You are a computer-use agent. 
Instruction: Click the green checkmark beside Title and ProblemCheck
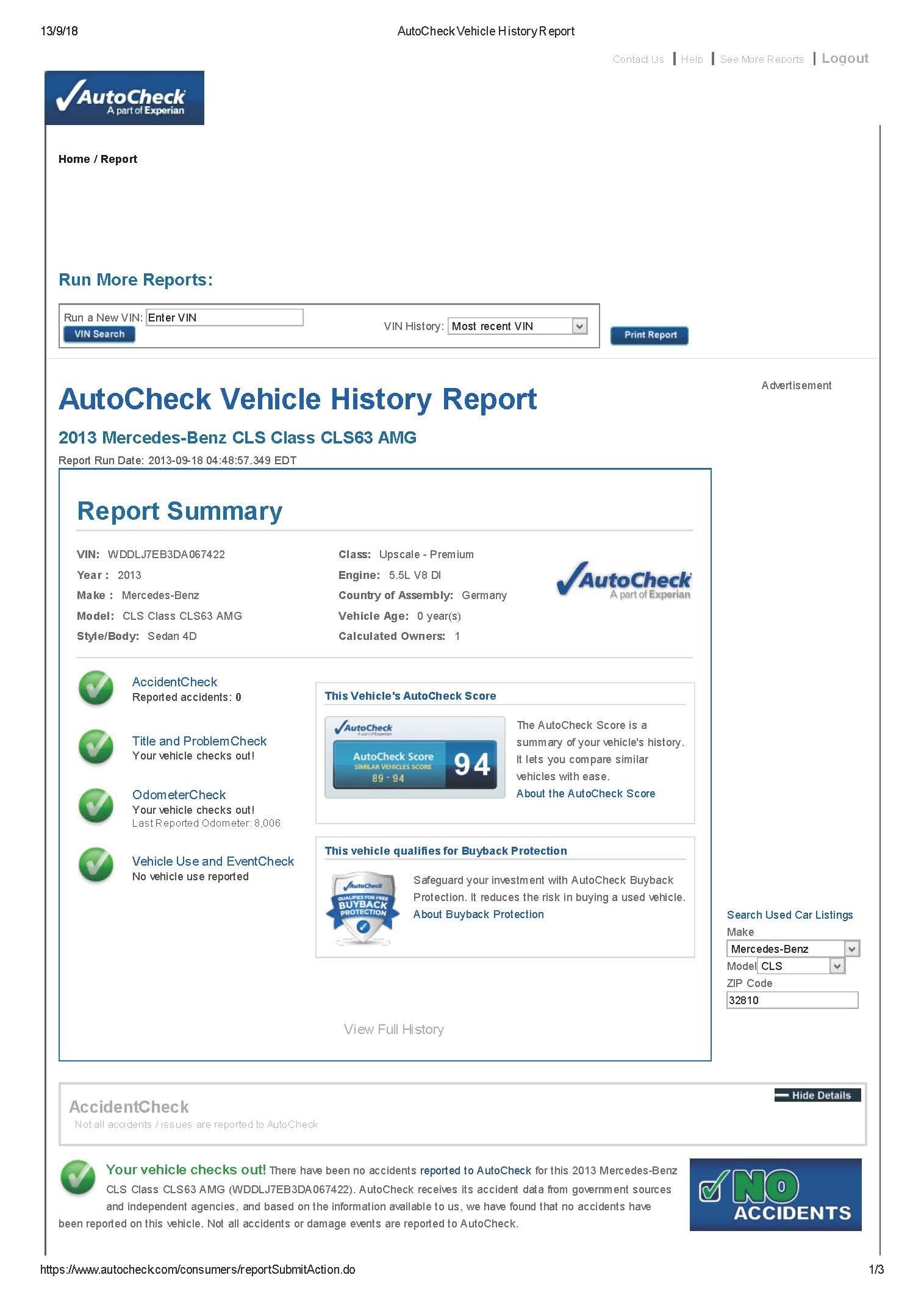pos(96,747)
